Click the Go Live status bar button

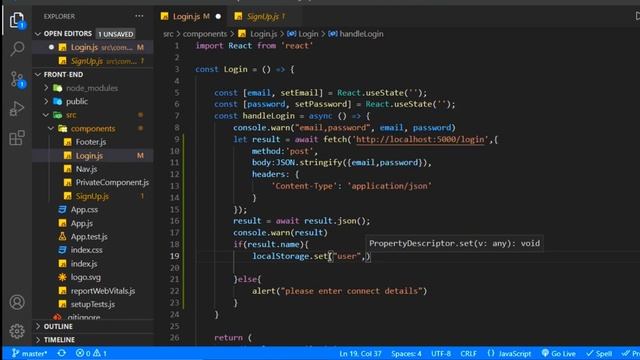point(558,353)
